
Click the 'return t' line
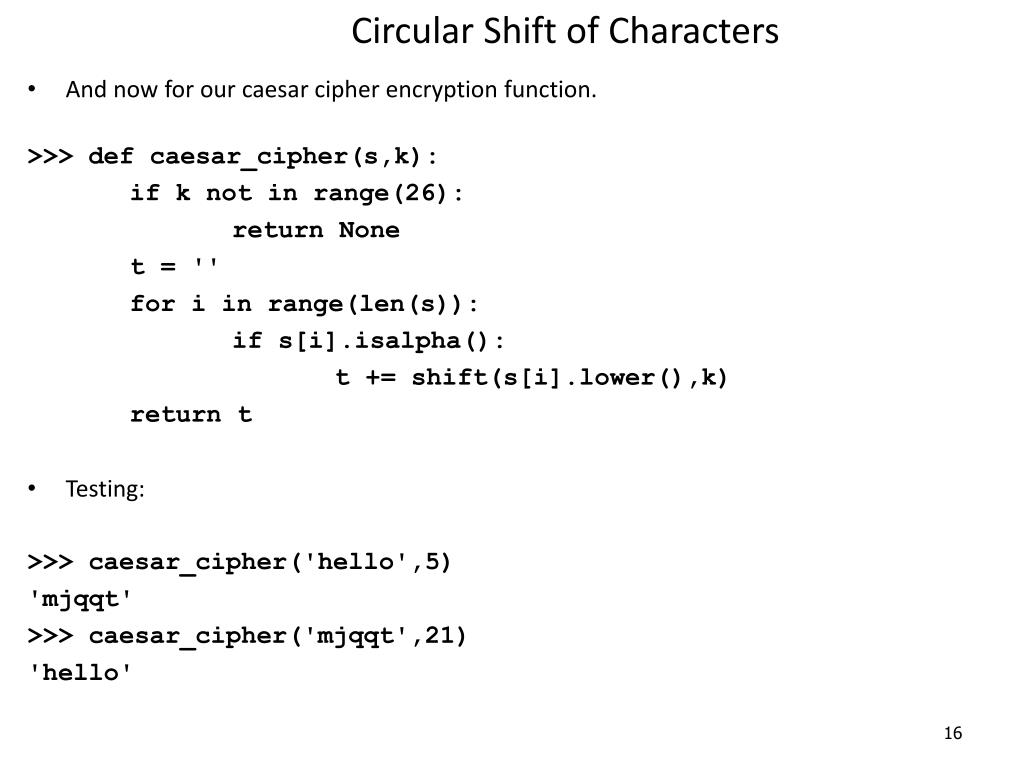pos(191,414)
